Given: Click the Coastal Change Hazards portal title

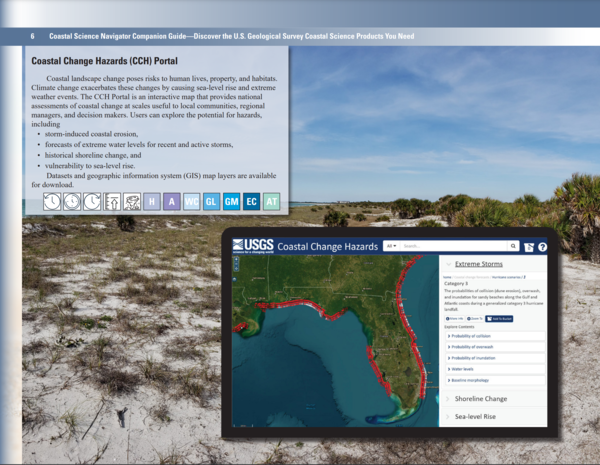Looking at the screenshot, I should (328, 246).
